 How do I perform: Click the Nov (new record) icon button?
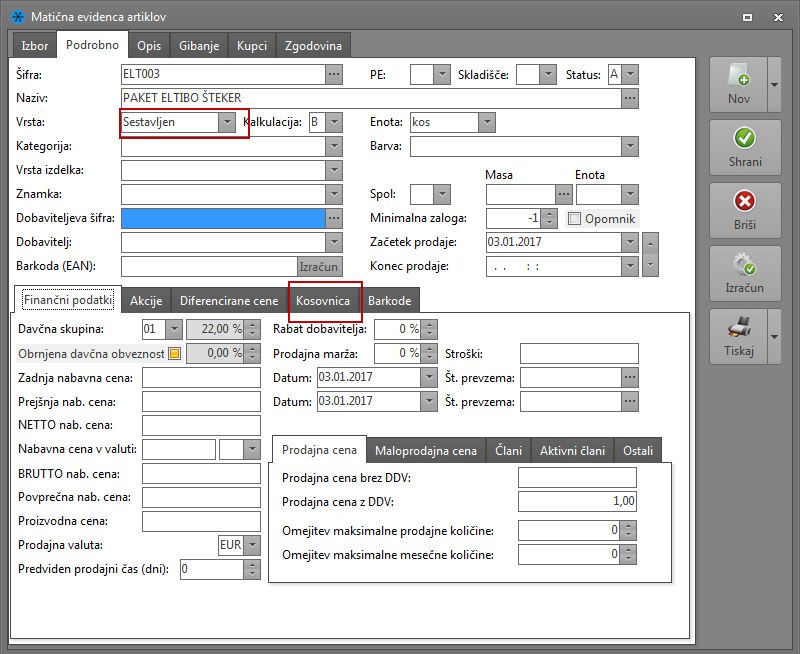(739, 84)
